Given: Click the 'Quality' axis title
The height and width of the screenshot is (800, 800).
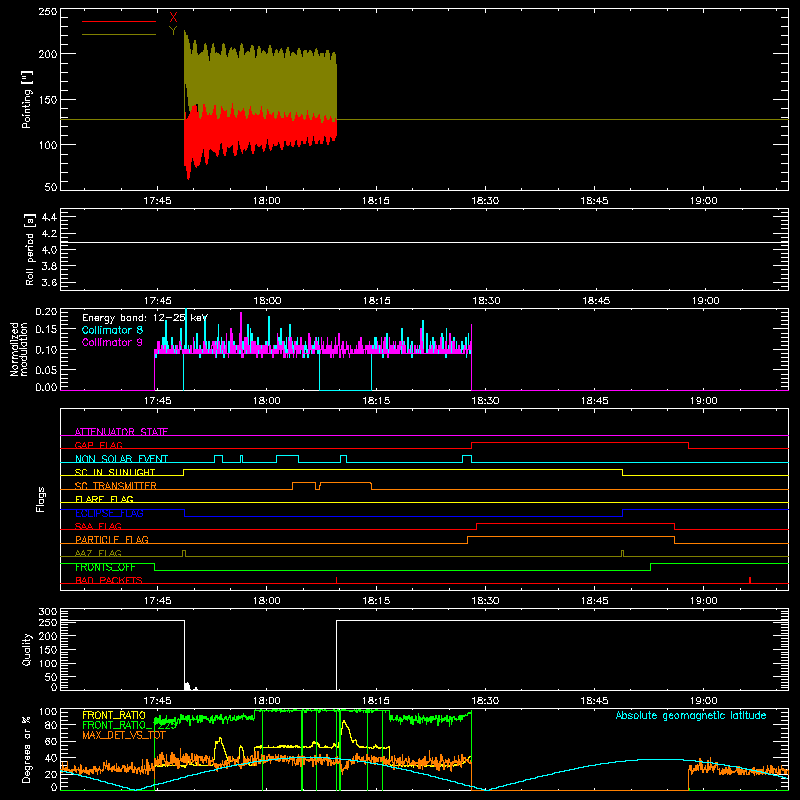Looking at the screenshot, I should click(x=27, y=649).
